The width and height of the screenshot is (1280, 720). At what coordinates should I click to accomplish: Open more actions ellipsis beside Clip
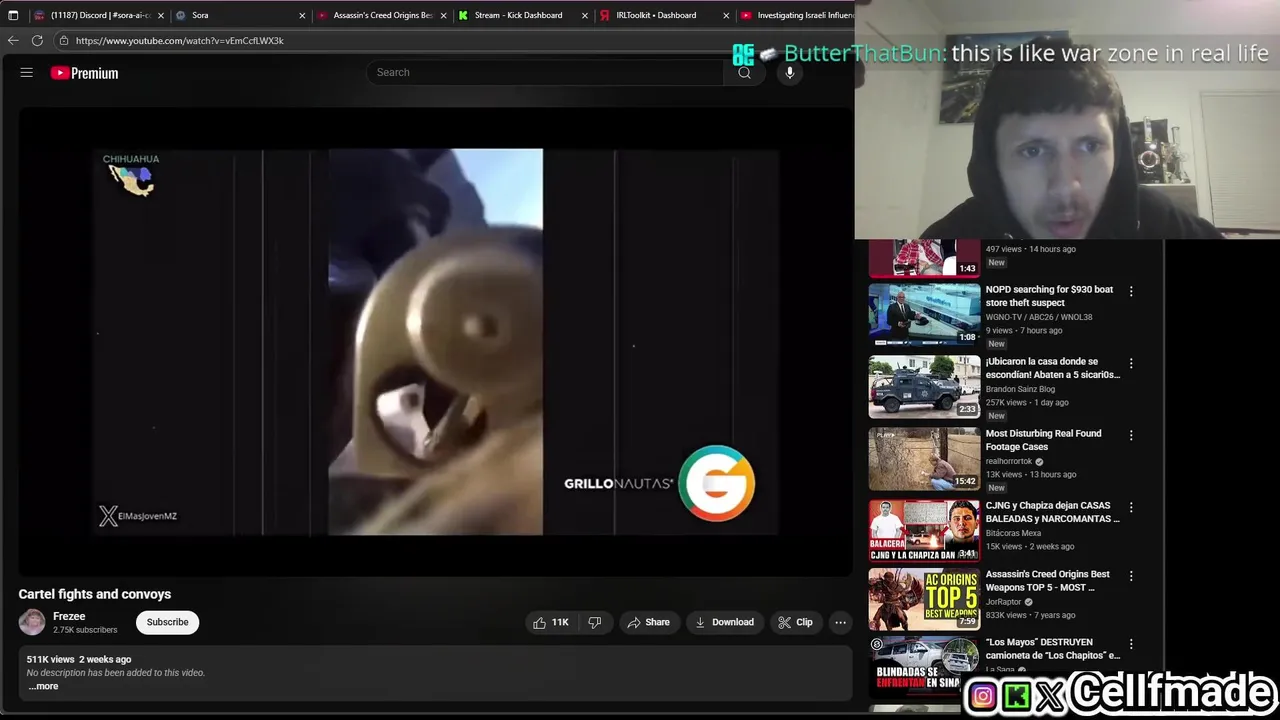[x=840, y=622]
